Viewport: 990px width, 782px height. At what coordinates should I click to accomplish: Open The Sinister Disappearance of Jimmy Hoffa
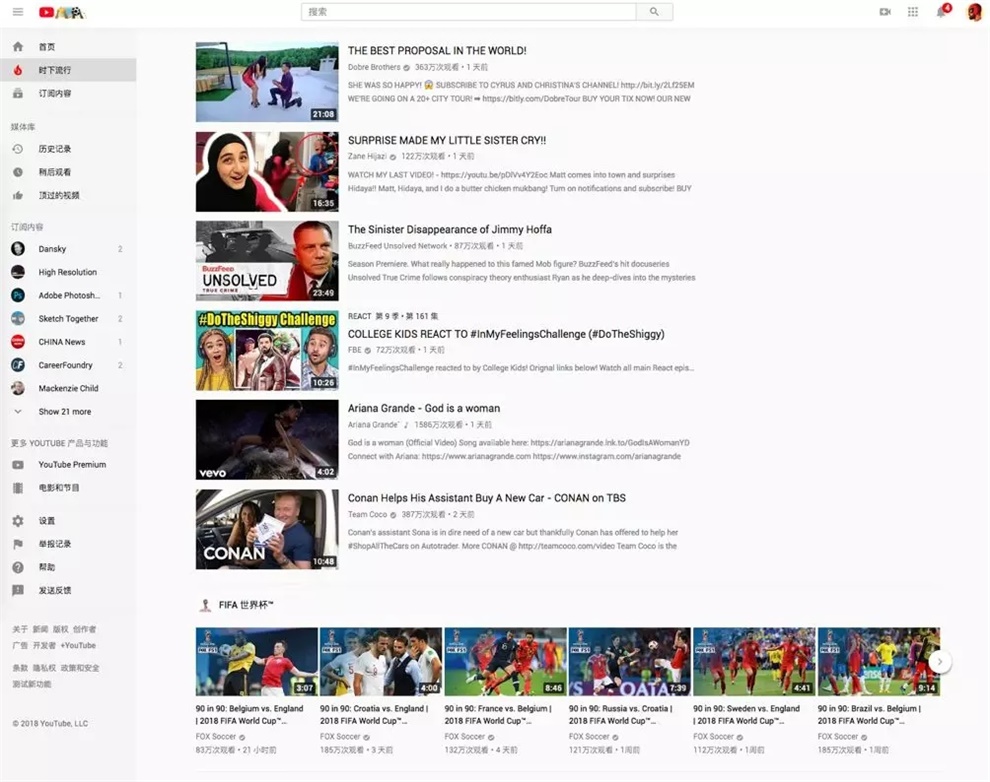tap(450, 230)
